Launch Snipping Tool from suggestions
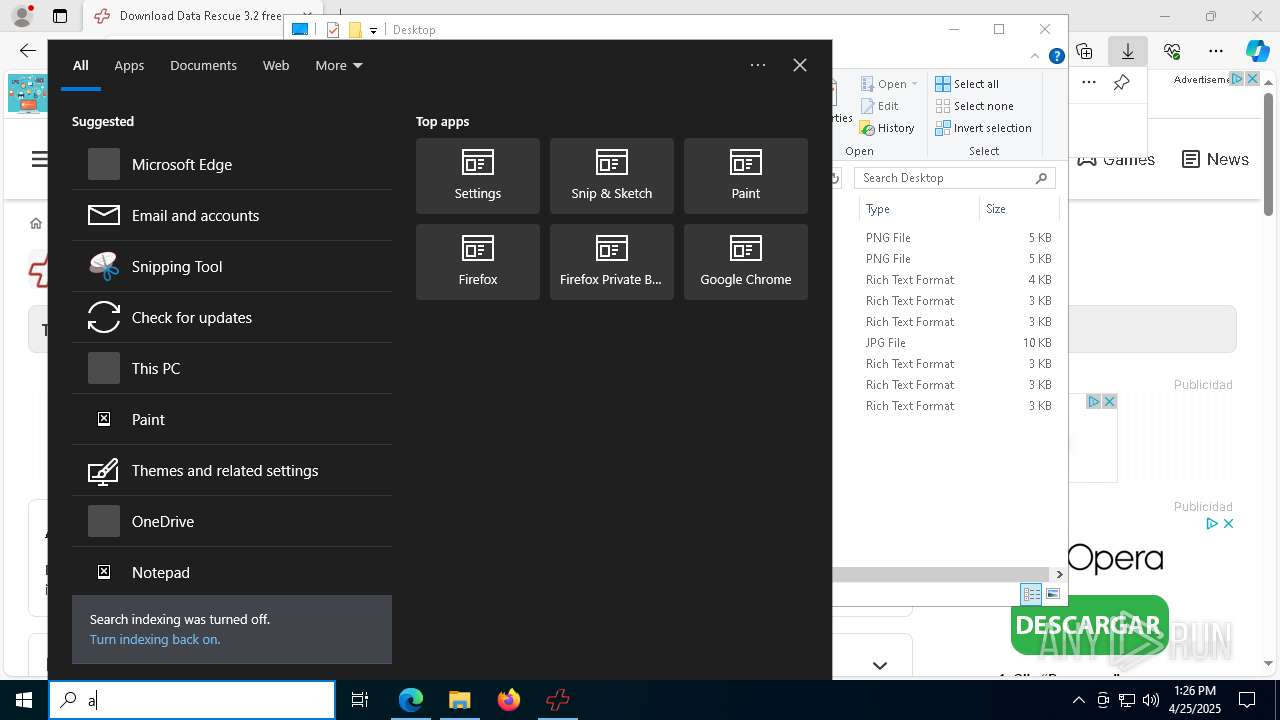The width and height of the screenshot is (1280, 720). (232, 266)
